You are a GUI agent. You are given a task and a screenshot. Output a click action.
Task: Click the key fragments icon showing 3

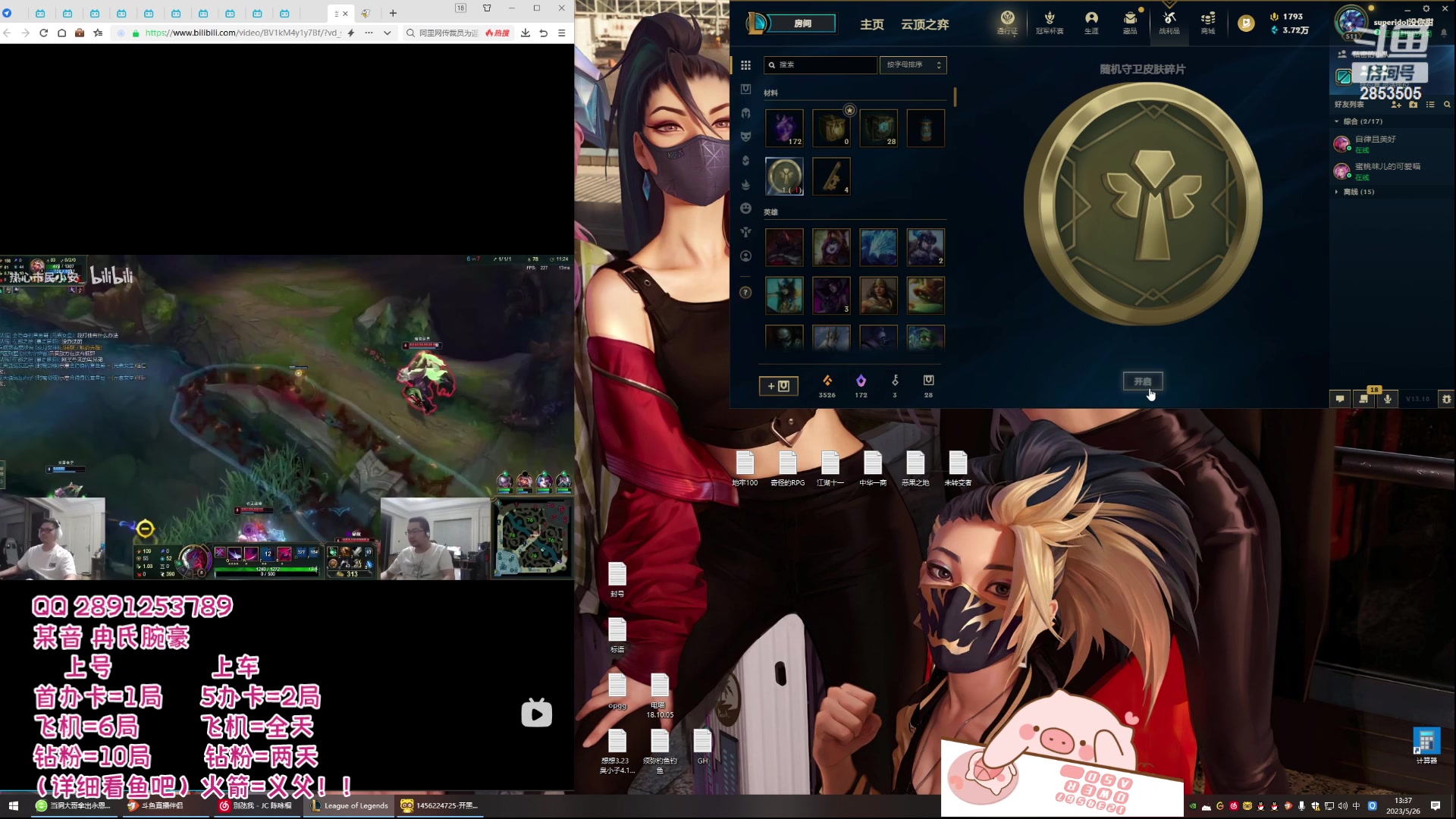tap(895, 381)
